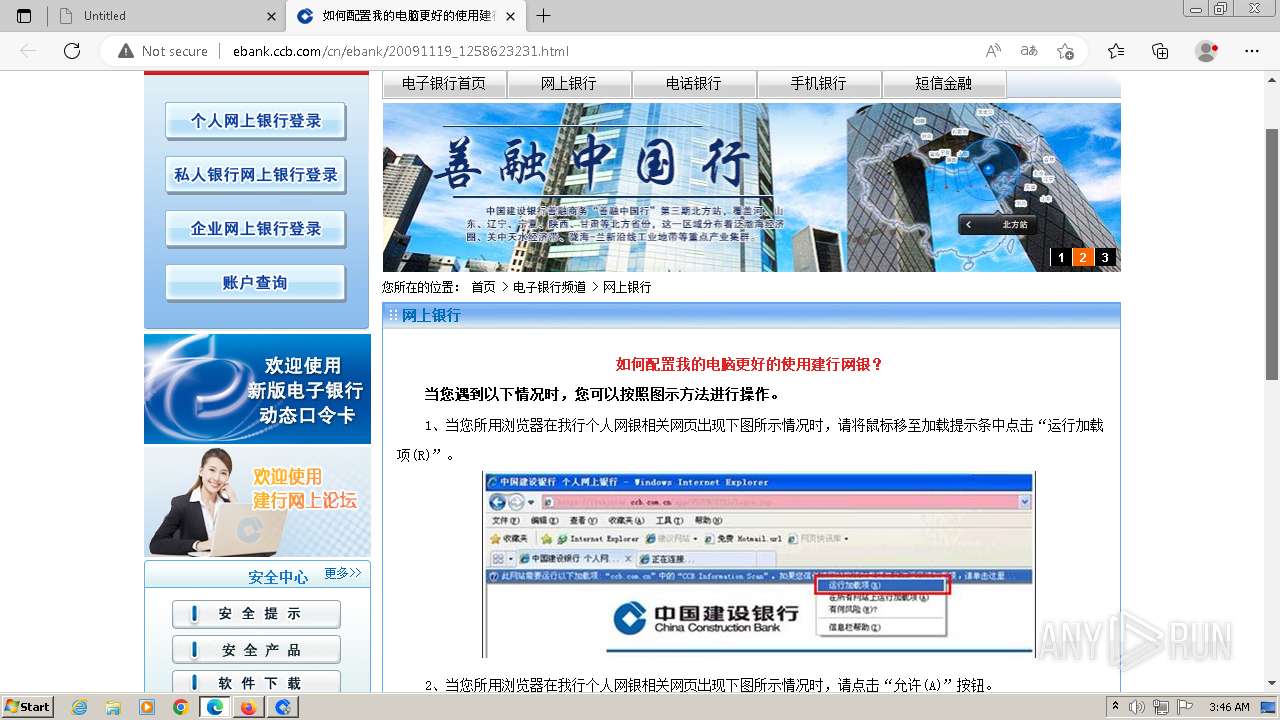Show banner slide 1

(x=1061, y=258)
